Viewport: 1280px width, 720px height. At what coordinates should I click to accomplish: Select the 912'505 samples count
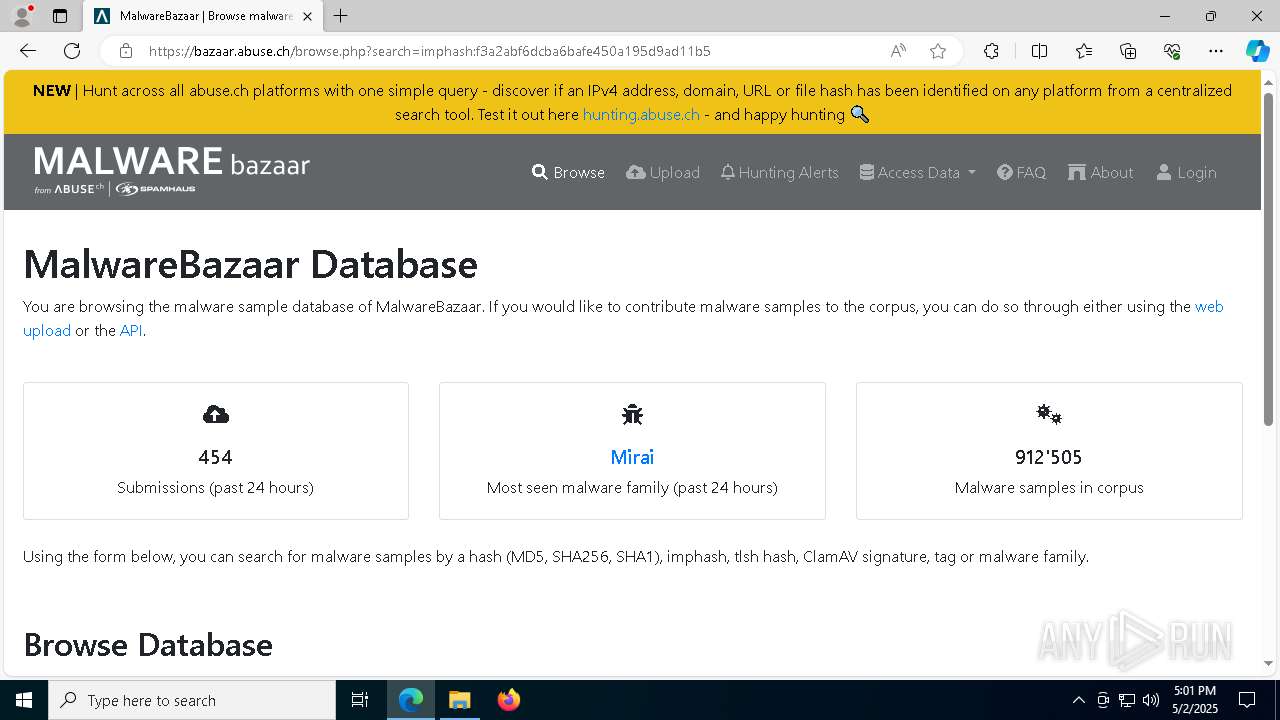coord(1049,457)
